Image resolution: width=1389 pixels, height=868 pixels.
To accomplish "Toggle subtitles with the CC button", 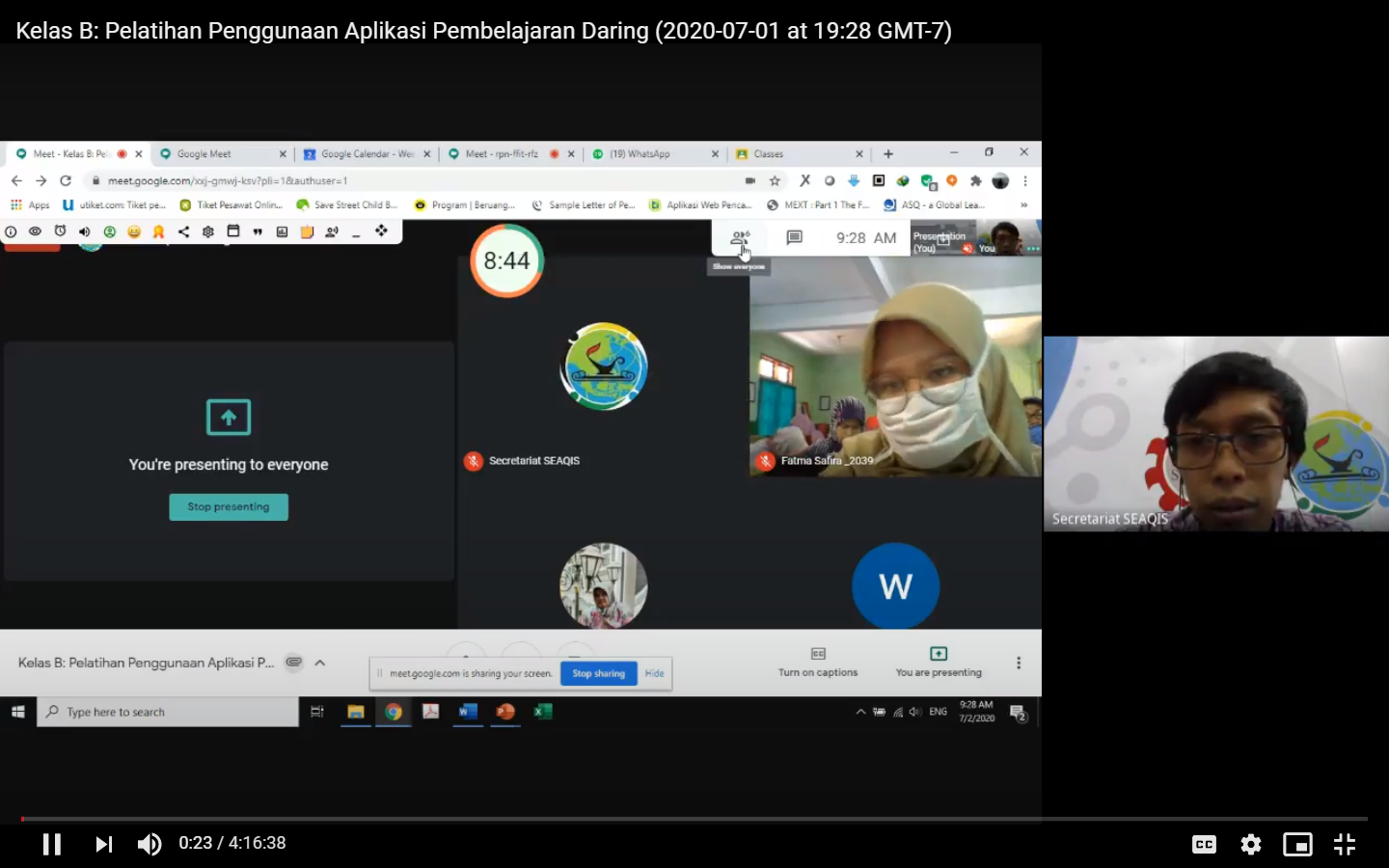I will 1204,844.
